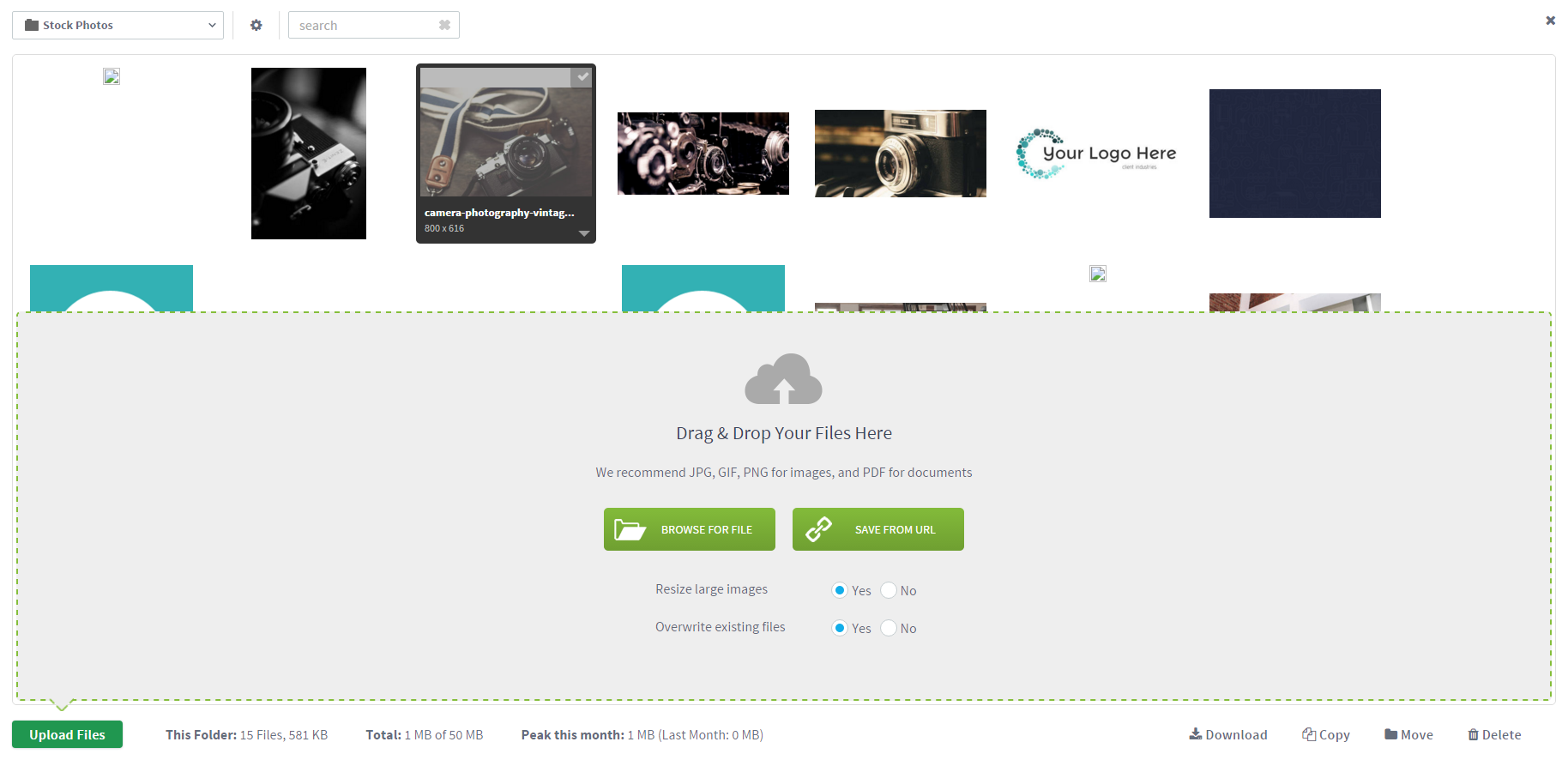The image size is (1568, 760).
Task: Click the broken image icon in first row
Action: (x=112, y=76)
